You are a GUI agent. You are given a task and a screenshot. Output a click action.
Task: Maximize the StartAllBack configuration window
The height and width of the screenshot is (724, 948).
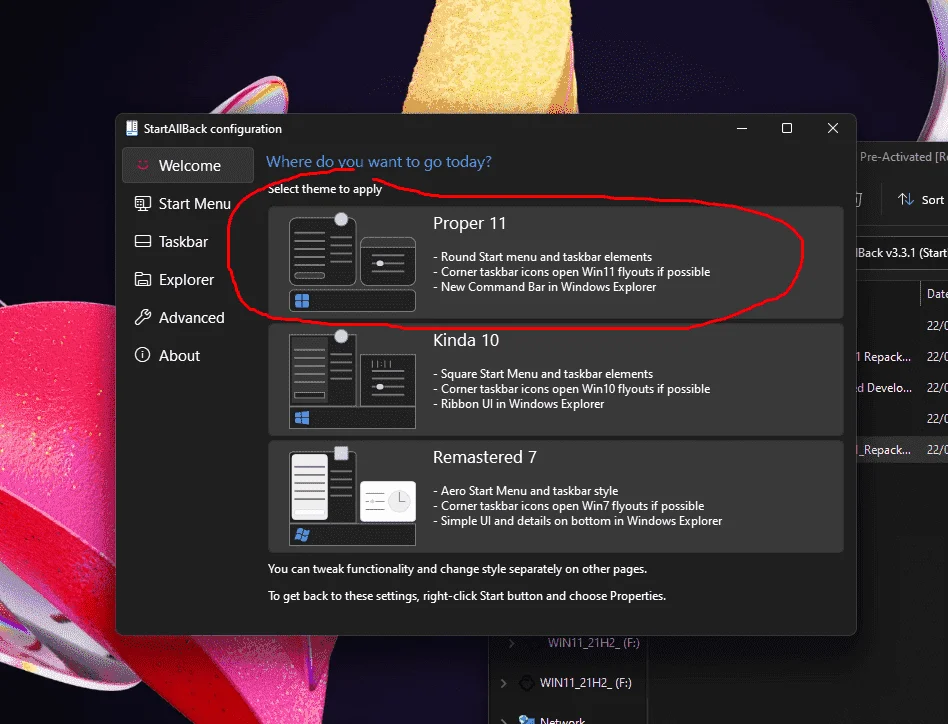[787, 128]
